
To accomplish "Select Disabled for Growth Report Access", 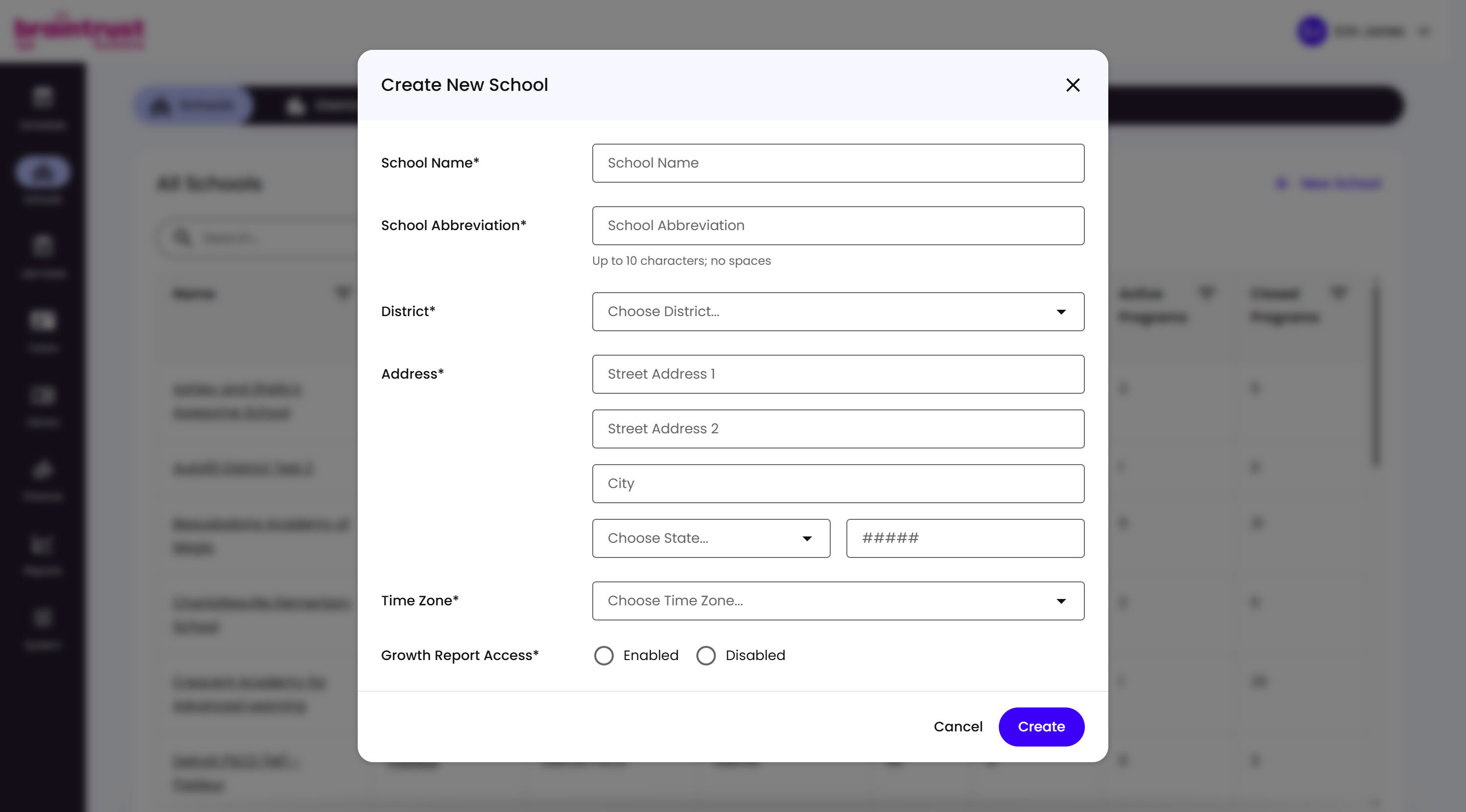I will point(706,656).
